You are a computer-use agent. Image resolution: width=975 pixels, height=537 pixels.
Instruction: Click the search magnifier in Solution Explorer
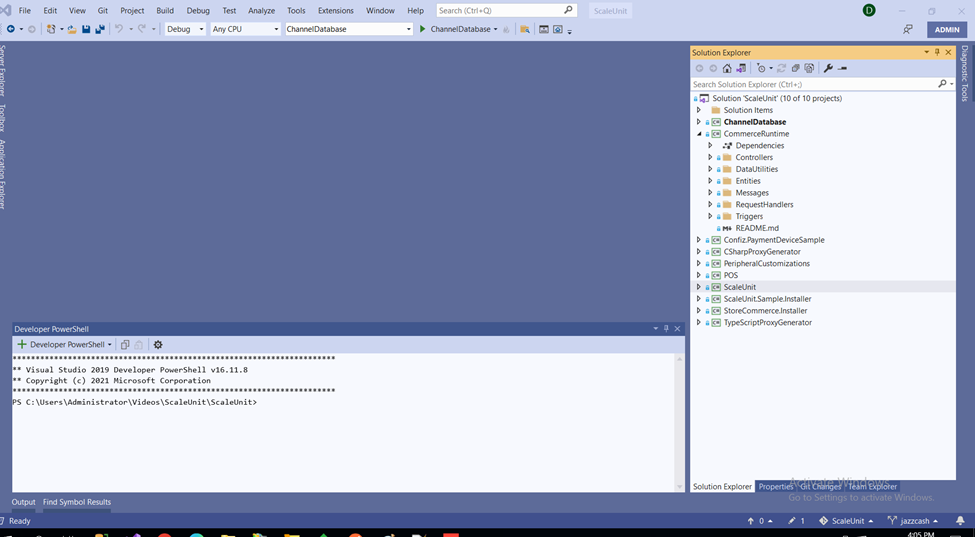[942, 84]
